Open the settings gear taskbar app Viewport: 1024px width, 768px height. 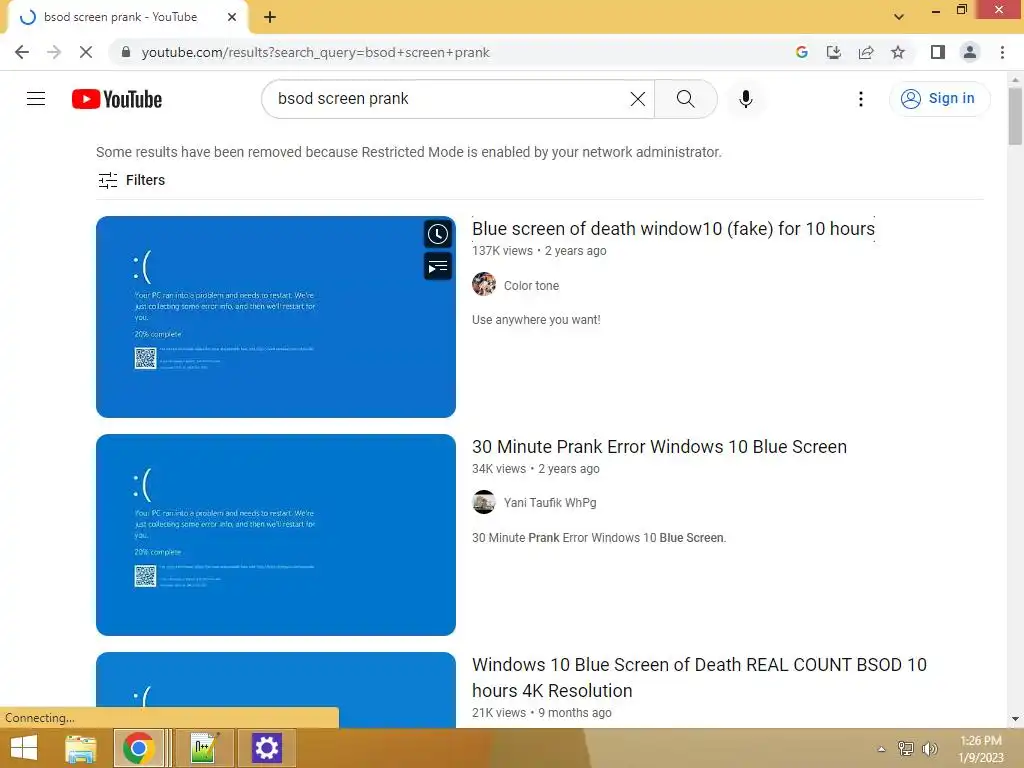pyautogui.click(x=266, y=748)
